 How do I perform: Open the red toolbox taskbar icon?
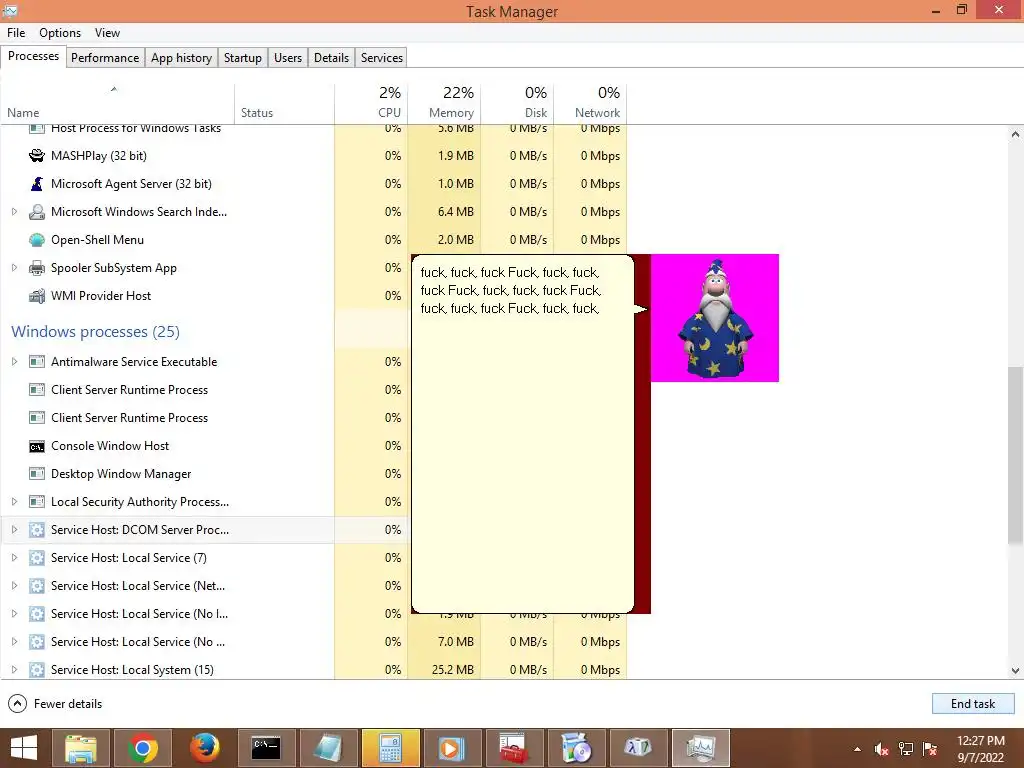pyautogui.click(x=514, y=748)
